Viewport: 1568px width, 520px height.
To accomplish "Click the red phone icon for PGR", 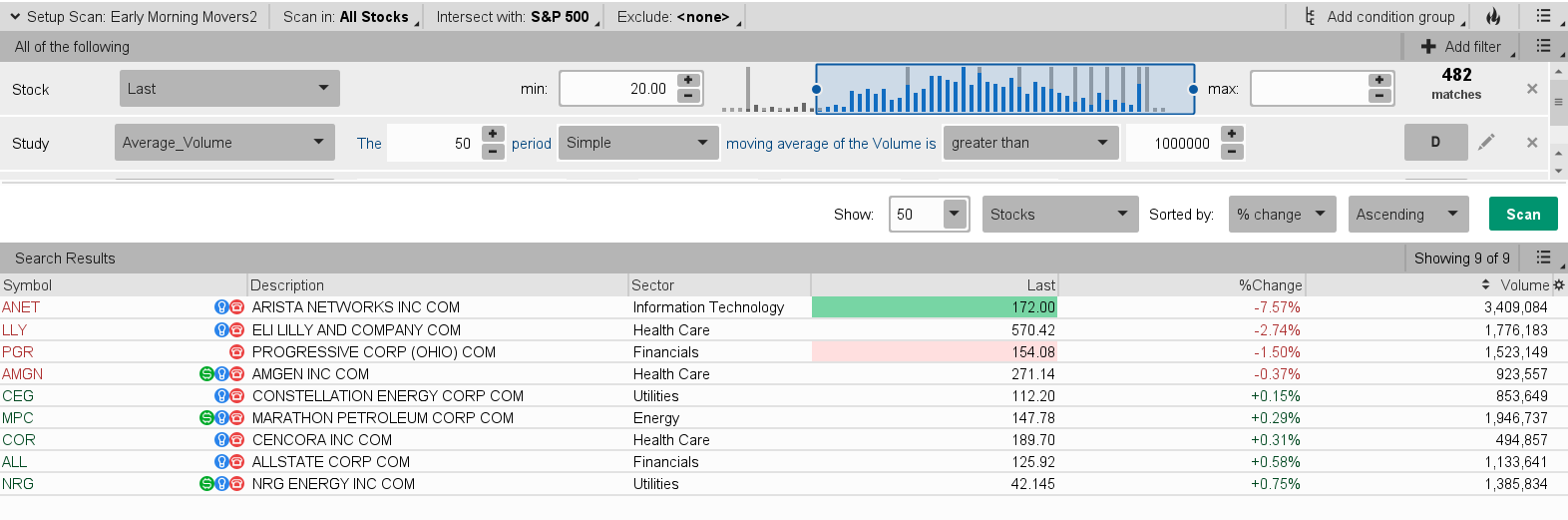I will tap(237, 352).
